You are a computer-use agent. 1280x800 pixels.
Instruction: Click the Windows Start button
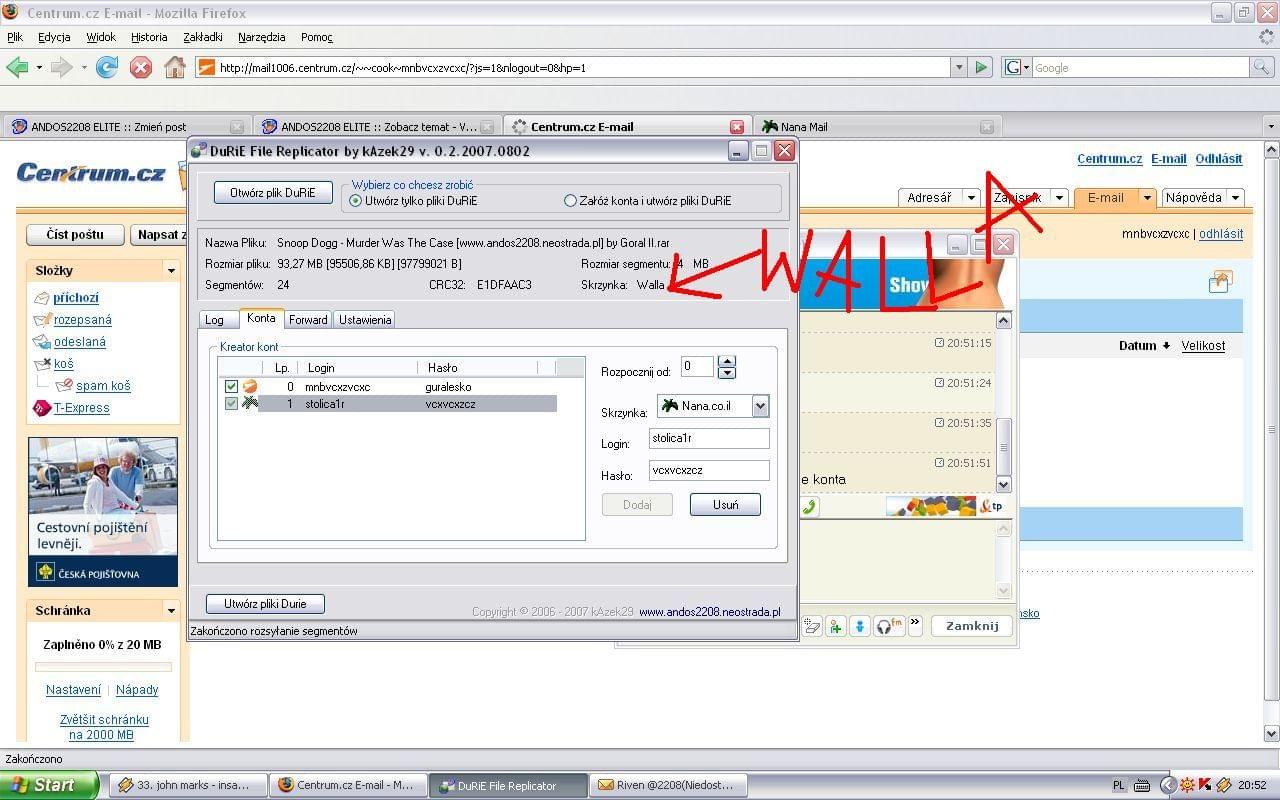click(49, 785)
